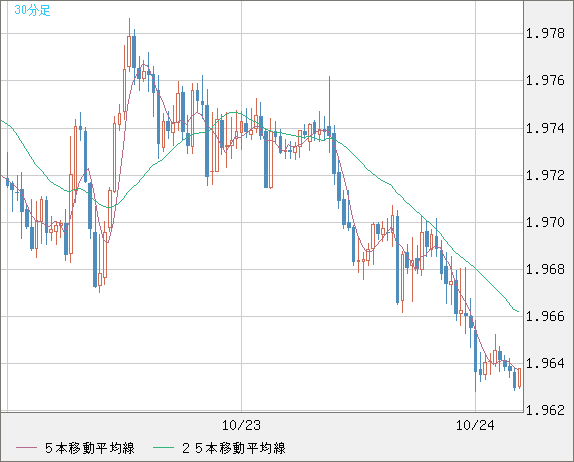574x462 pixels.
Task: Click the 25本移動平均線 legend text
Action: [x=234, y=448]
